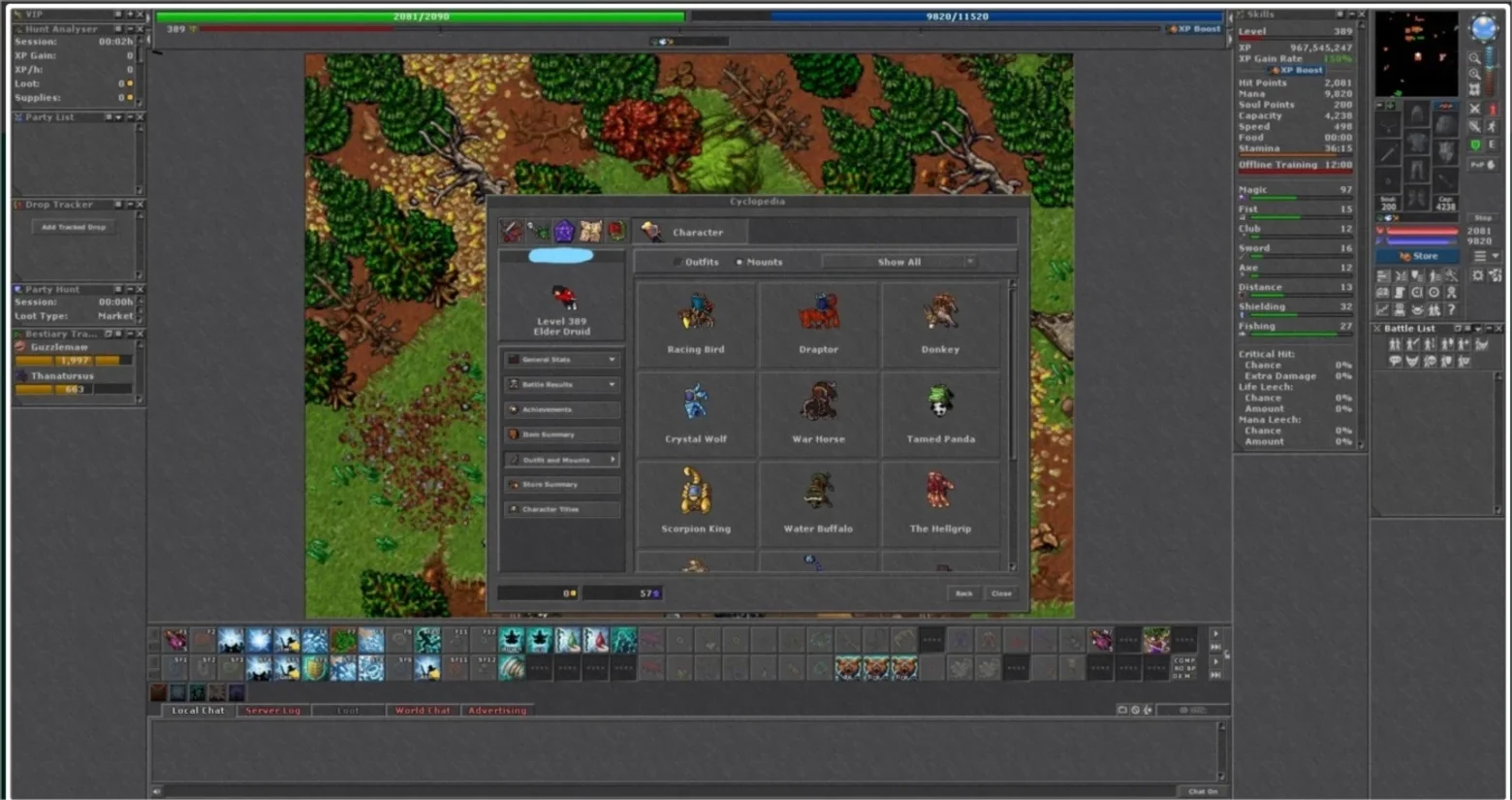1512x800 pixels.
Task: Open the Show All filter dropdown
Action: click(x=898, y=262)
